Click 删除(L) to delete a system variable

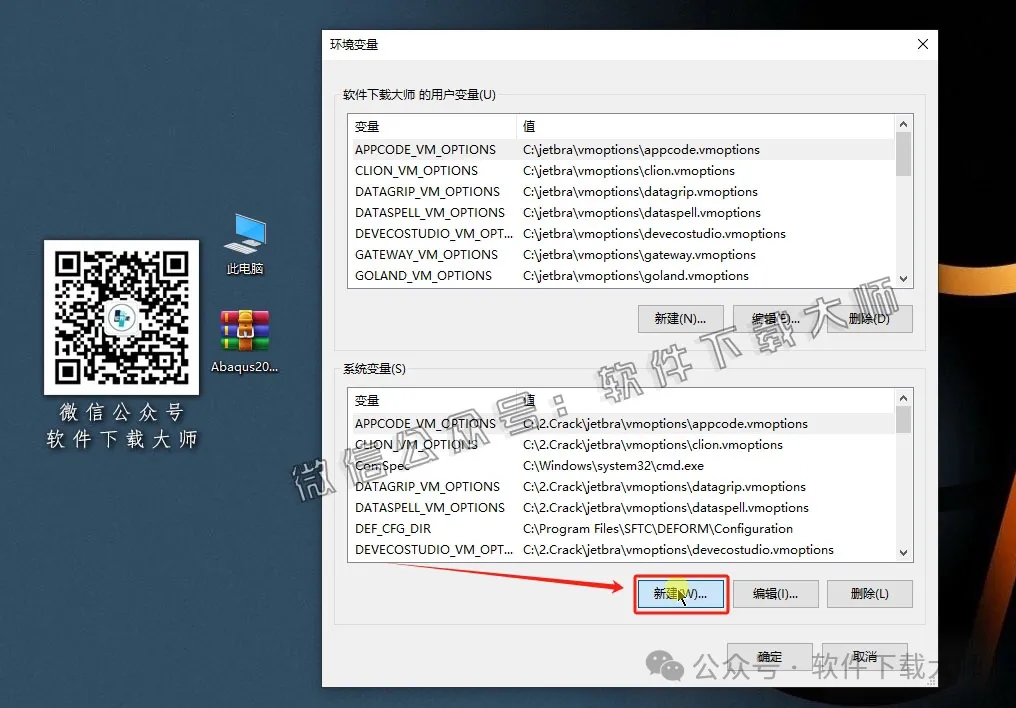(869, 593)
